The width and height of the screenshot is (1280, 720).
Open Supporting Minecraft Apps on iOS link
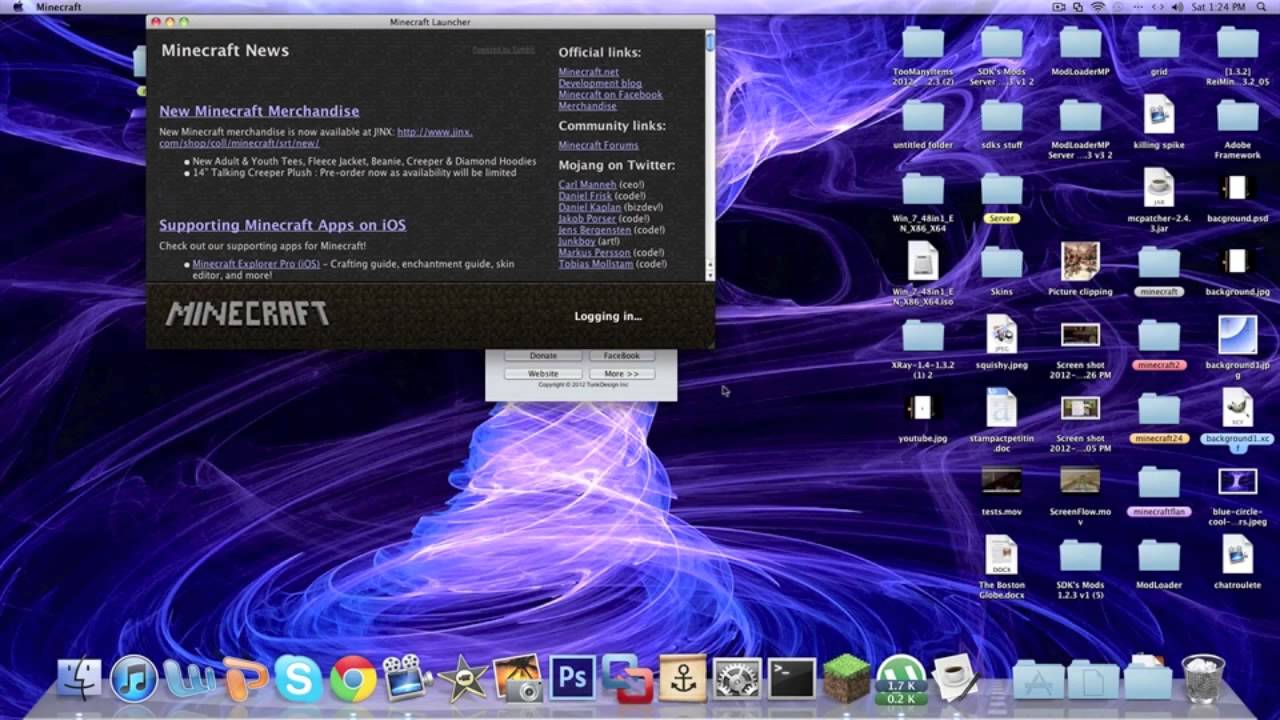(x=282, y=225)
